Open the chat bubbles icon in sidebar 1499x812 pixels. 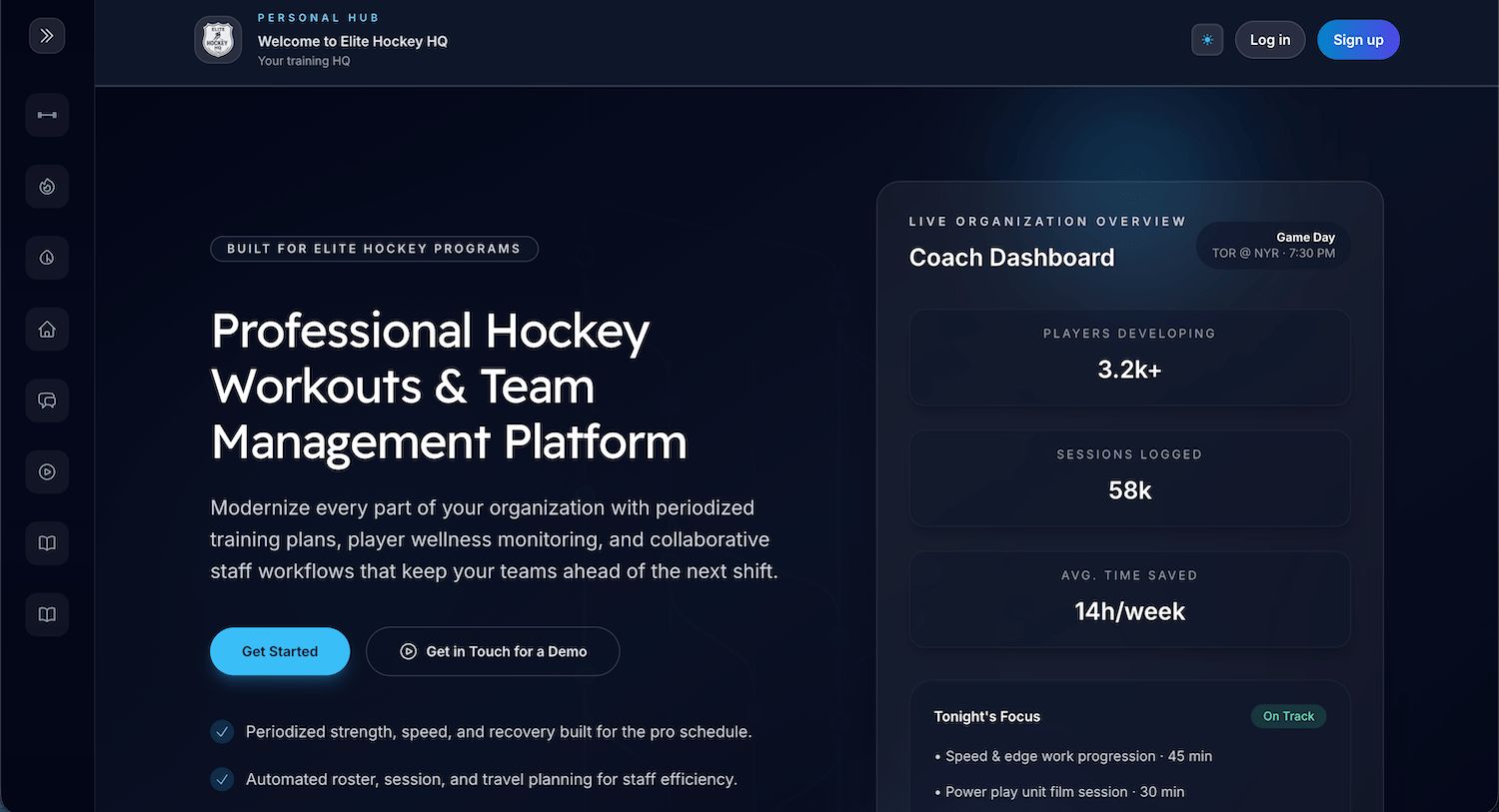[x=47, y=401]
